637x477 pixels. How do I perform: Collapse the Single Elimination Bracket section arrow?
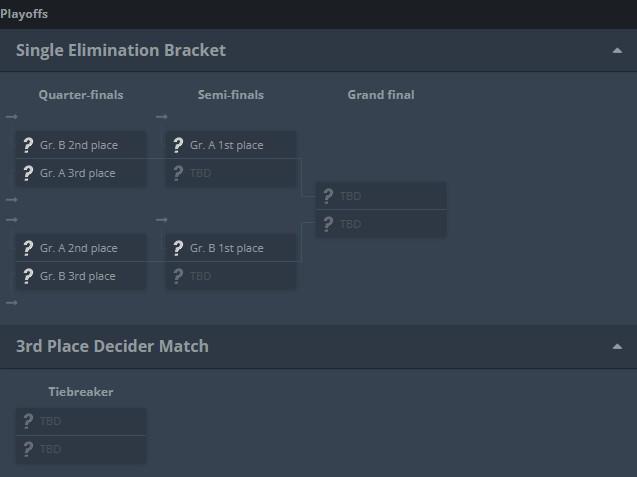click(x=617, y=51)
